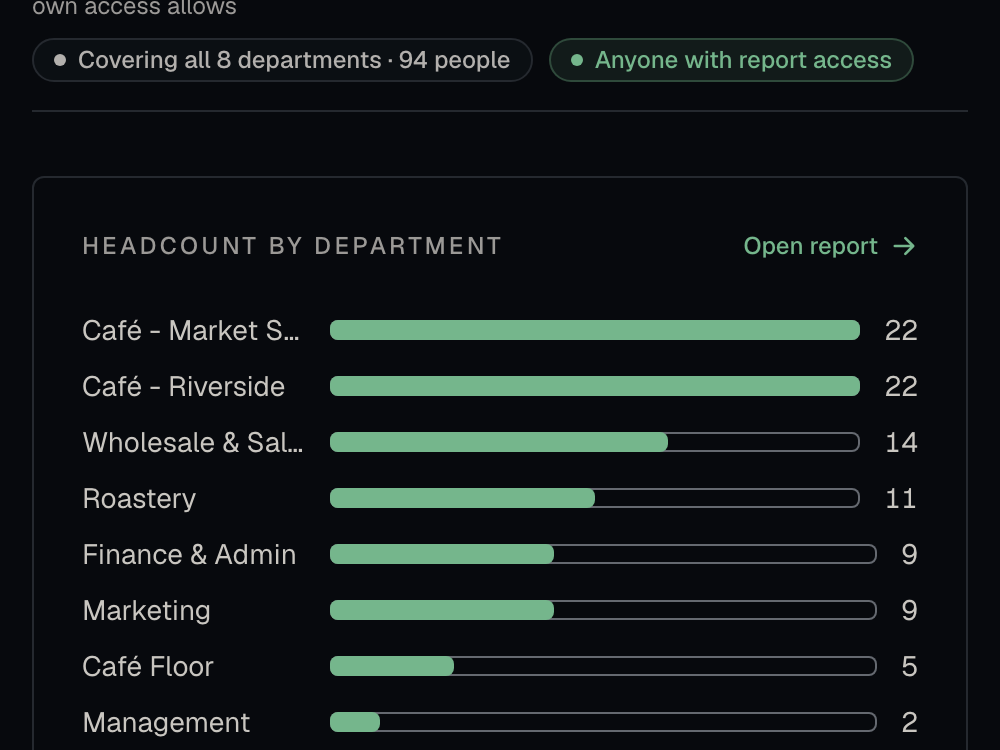
Task: Click the Marketing department label
Action: [x=147, y=610]
